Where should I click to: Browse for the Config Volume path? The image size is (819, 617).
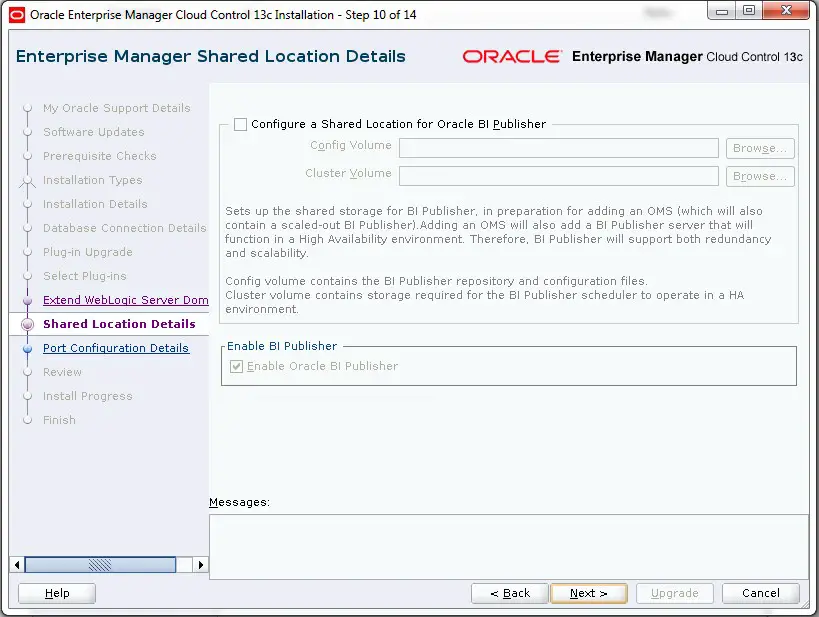click(x=760, y=148)
